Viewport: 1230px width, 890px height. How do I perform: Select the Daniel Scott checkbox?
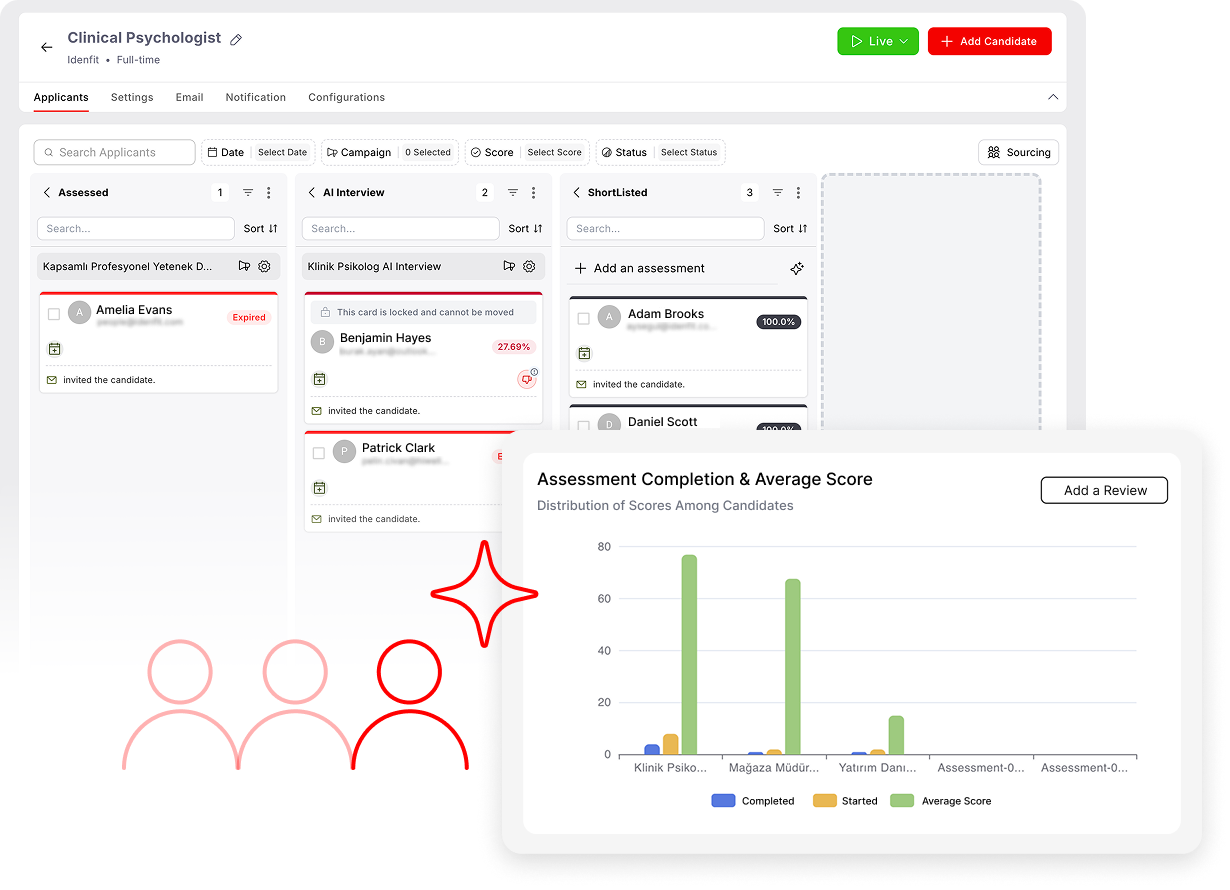pos(584,426)
